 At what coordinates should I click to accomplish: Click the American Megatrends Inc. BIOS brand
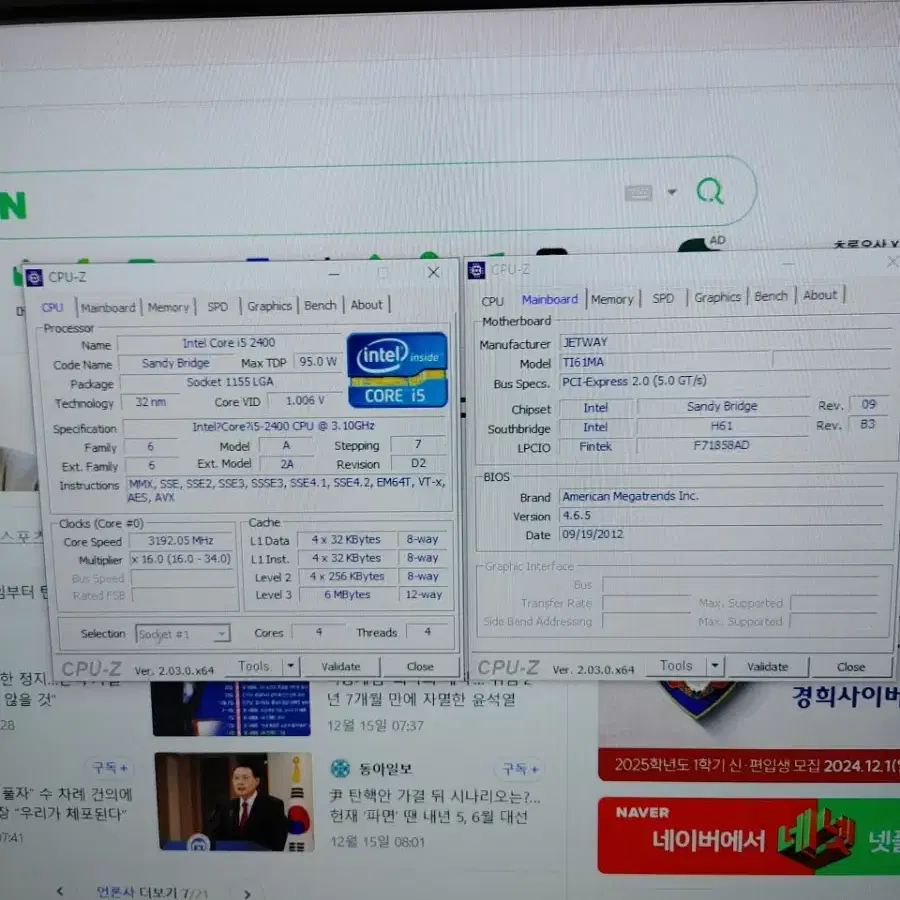[721, 496]
